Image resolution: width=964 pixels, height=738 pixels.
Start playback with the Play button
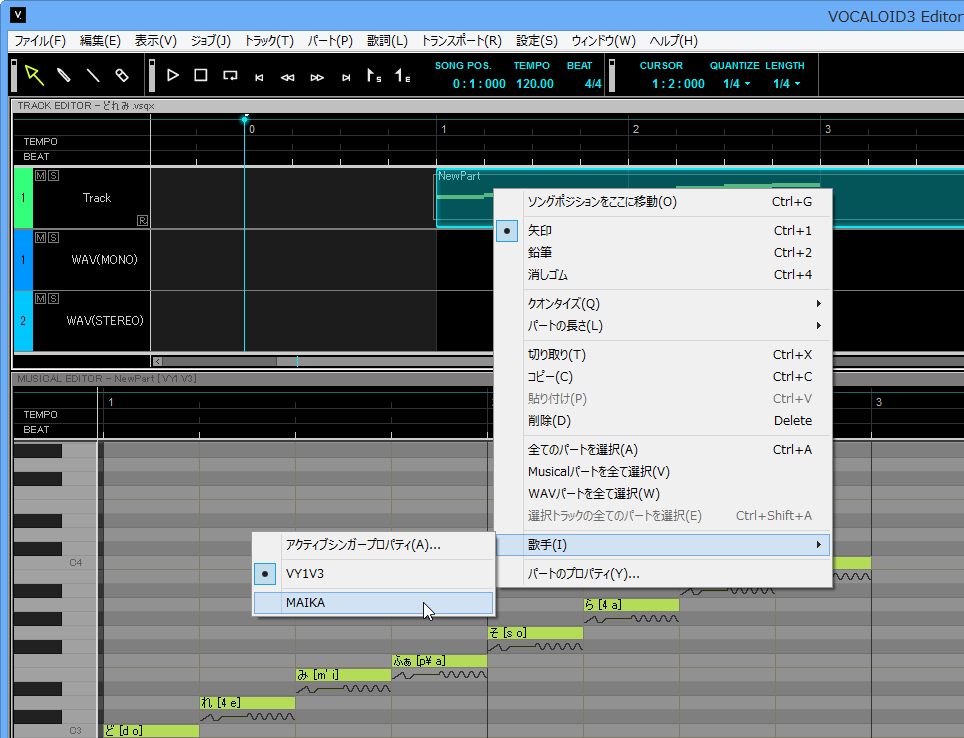(173, 75)
